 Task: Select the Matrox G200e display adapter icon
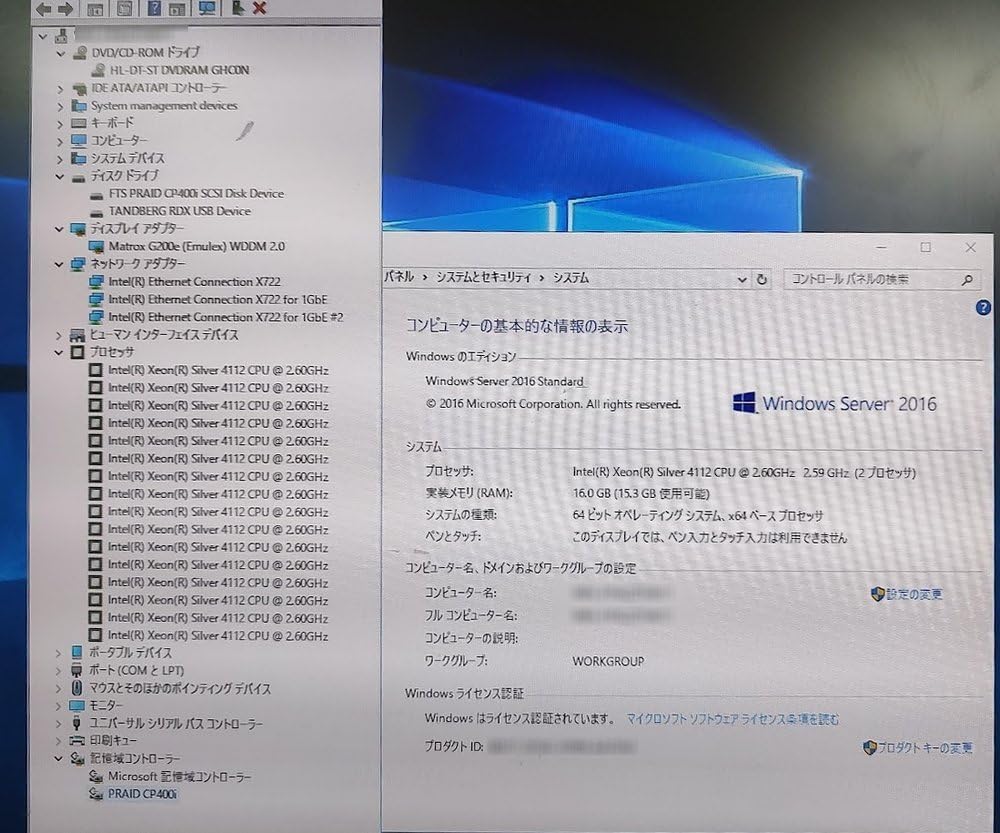pos(96,246)
